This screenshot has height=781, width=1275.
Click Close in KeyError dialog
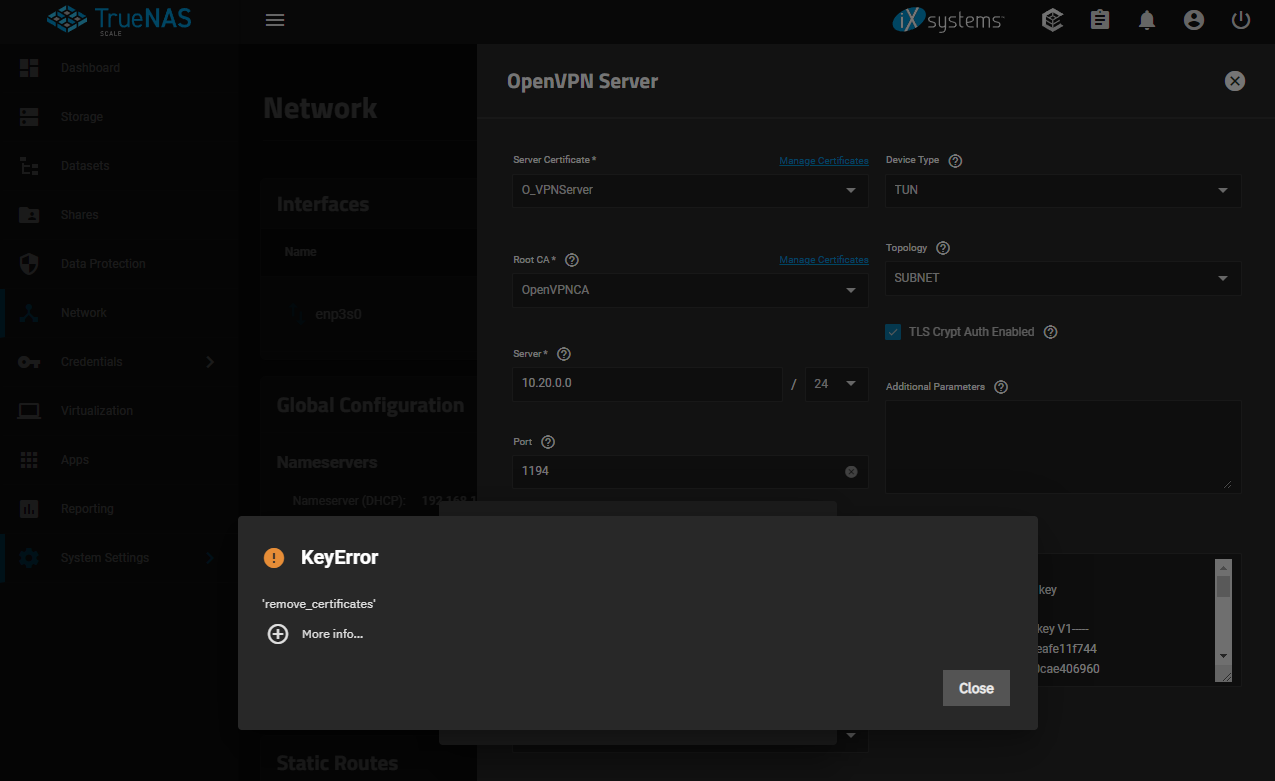point(976,688)
